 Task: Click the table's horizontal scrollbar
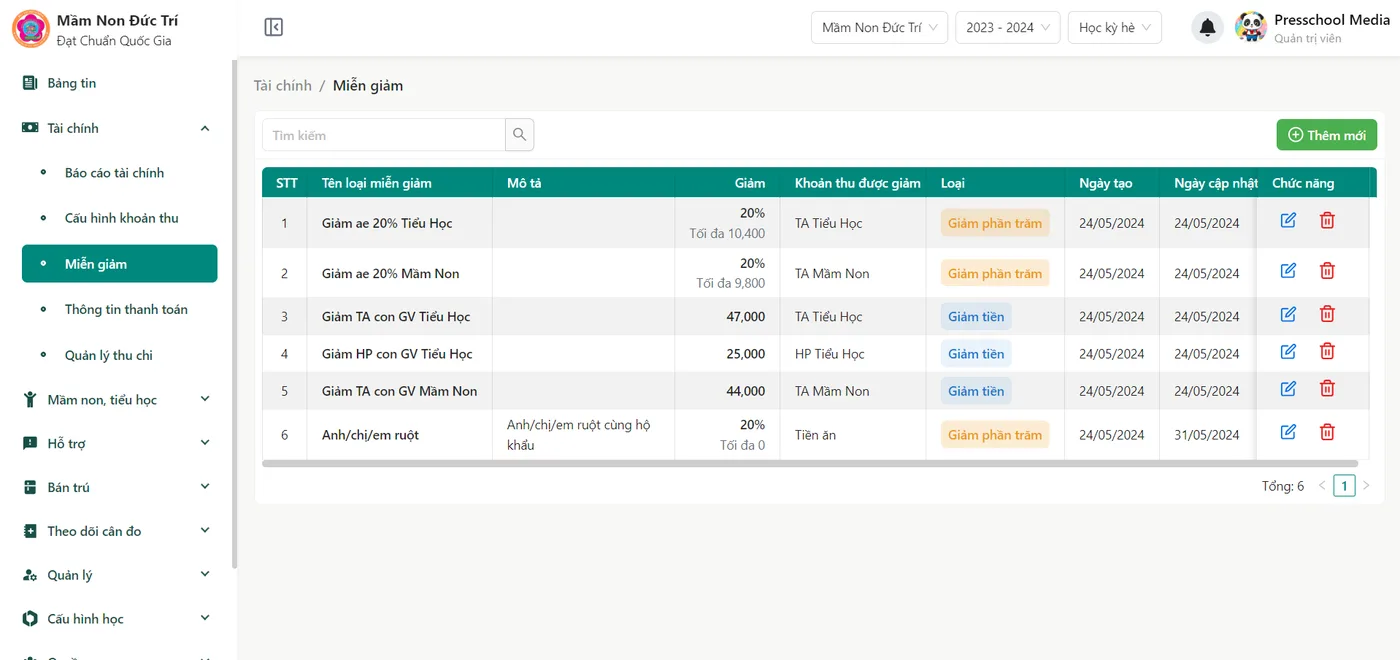(x=810, y=463)
